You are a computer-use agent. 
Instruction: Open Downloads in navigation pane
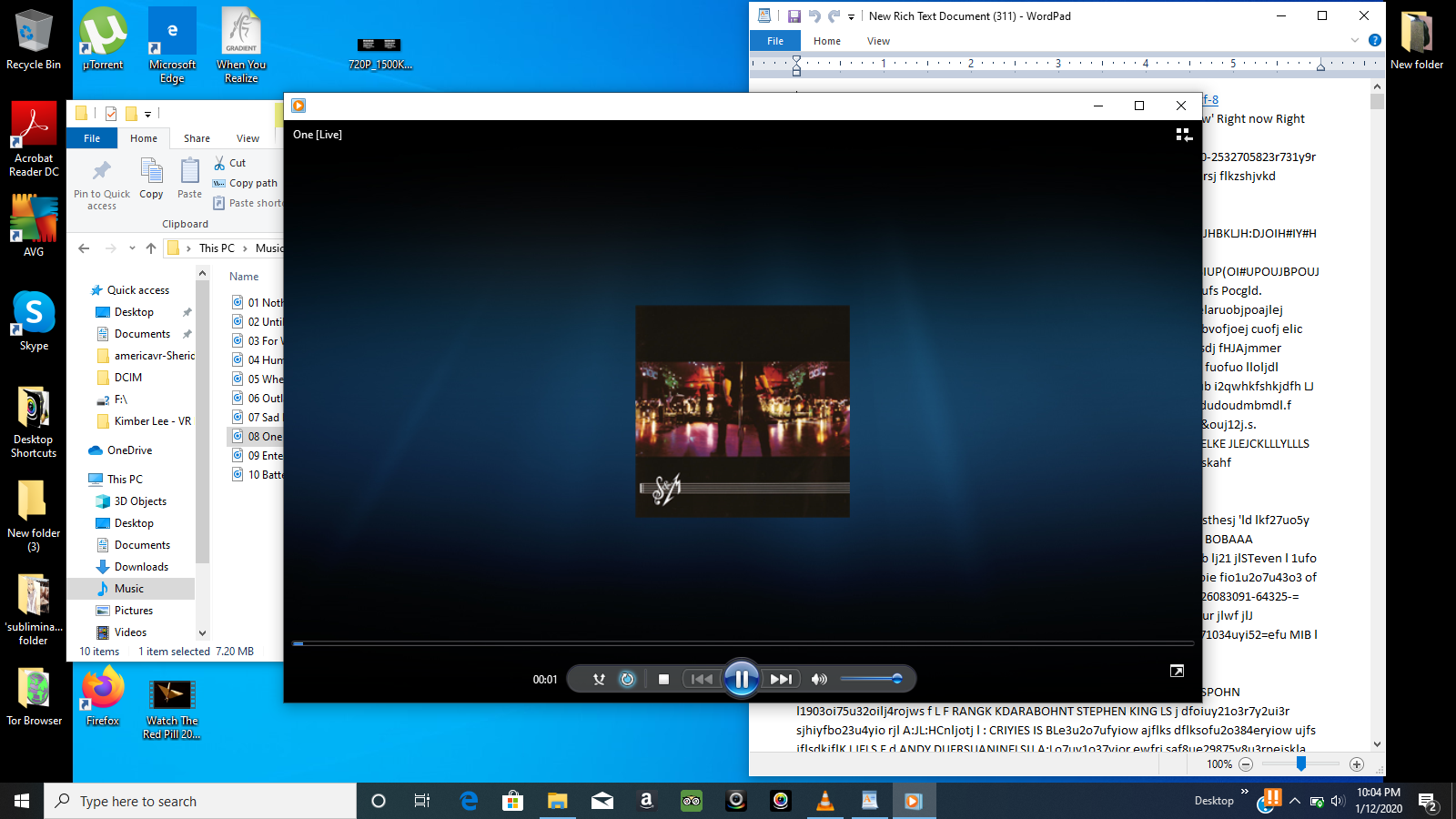point(141,567)
